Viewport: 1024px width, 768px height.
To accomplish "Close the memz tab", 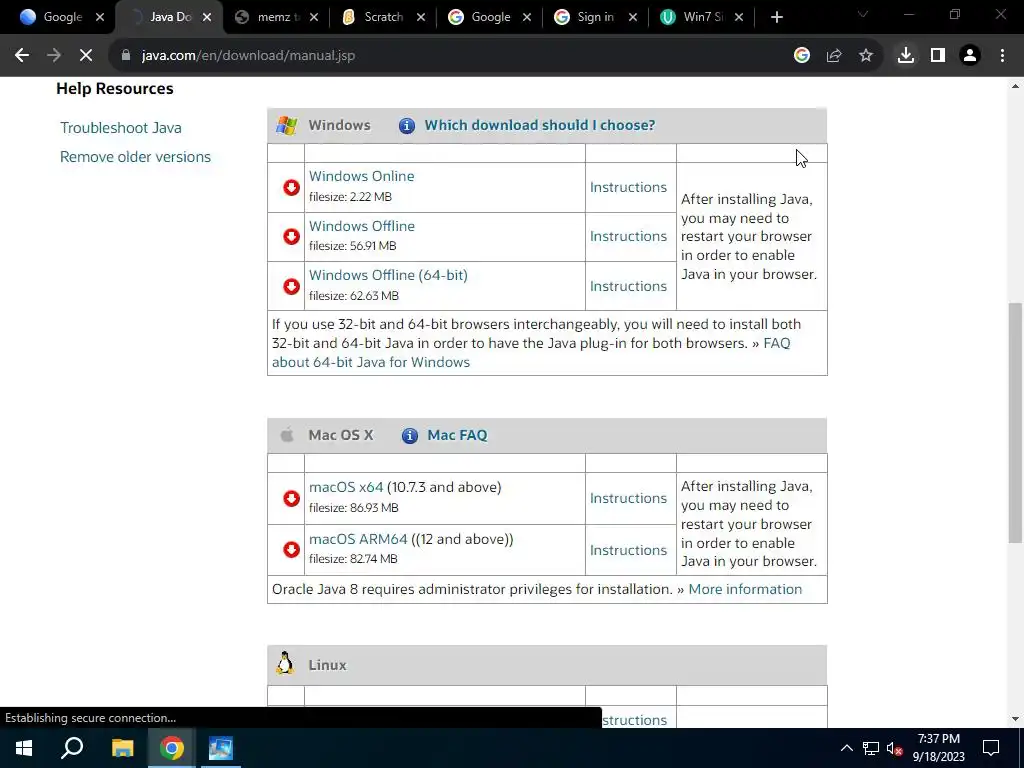I will click(314, 18).
